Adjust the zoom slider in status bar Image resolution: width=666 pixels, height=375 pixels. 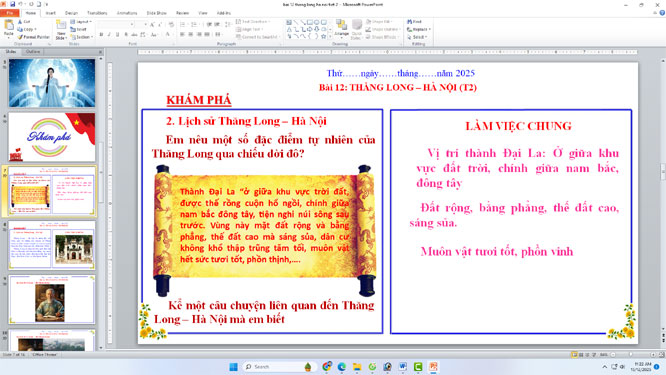[632, 355]
